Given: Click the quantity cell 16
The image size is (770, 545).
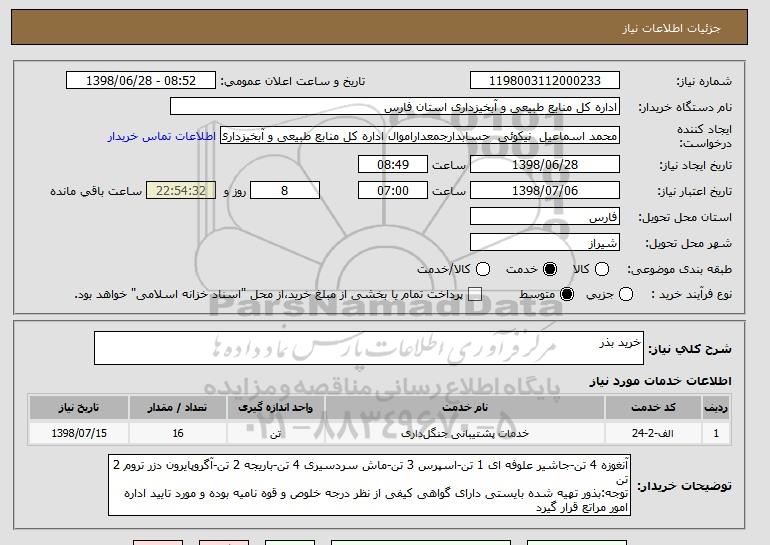Looking at the screenshot, I should pos(178,433).
